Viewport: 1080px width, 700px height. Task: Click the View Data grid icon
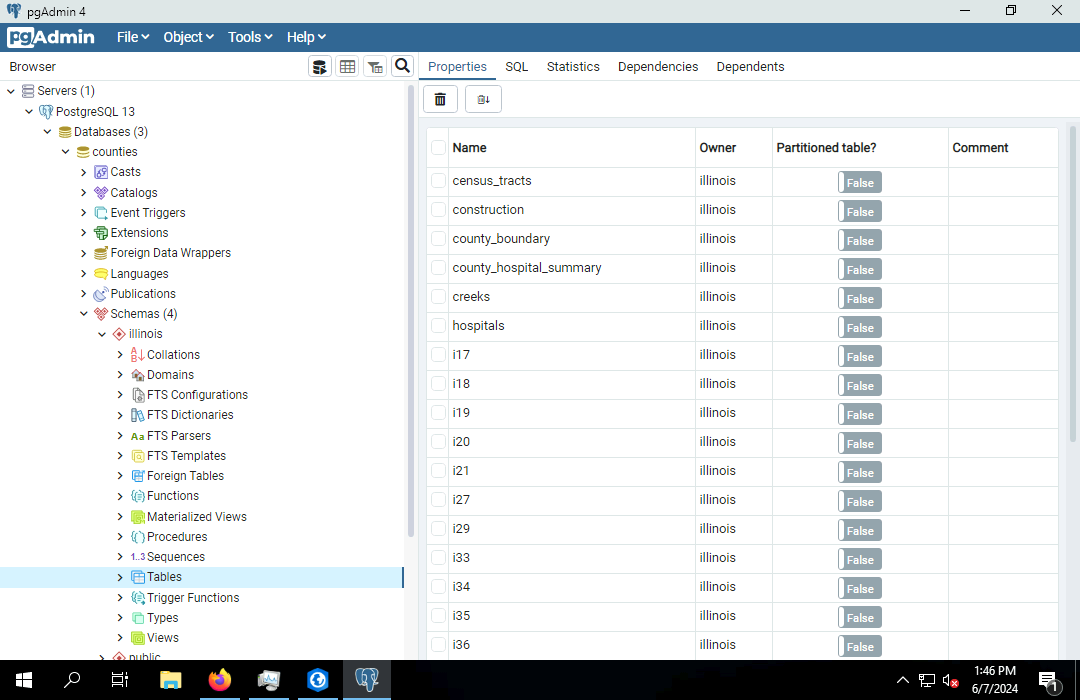tap(347, 67)
